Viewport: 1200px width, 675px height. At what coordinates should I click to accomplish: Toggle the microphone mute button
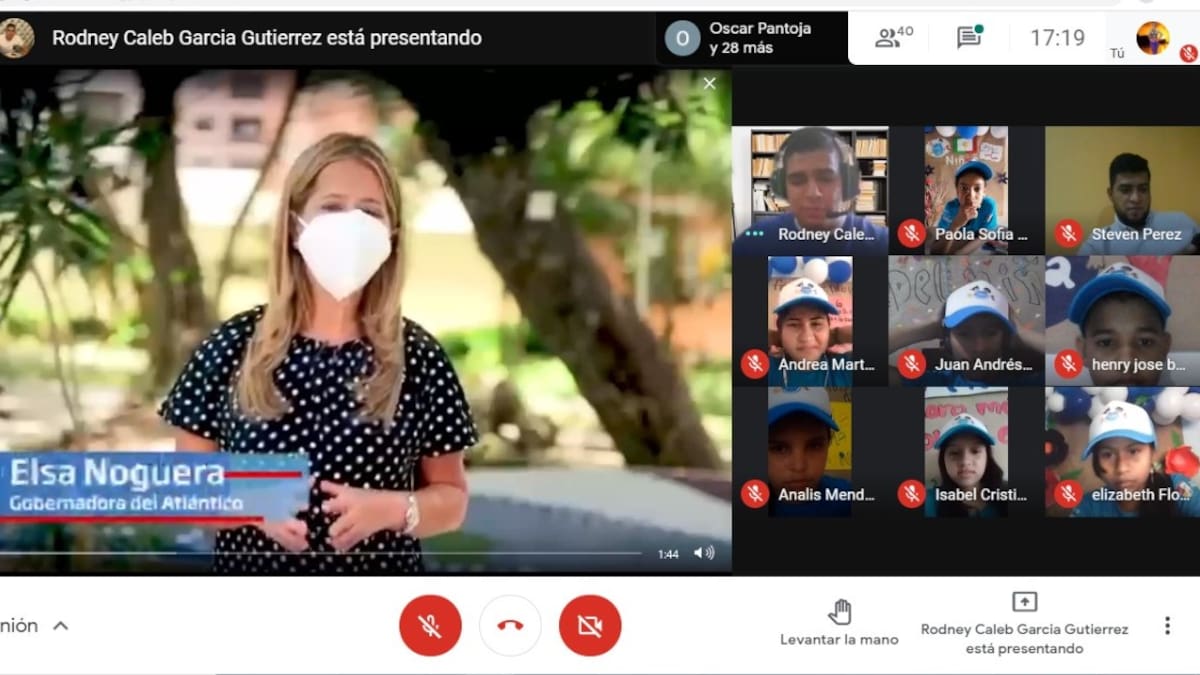[x=430, y=626]
